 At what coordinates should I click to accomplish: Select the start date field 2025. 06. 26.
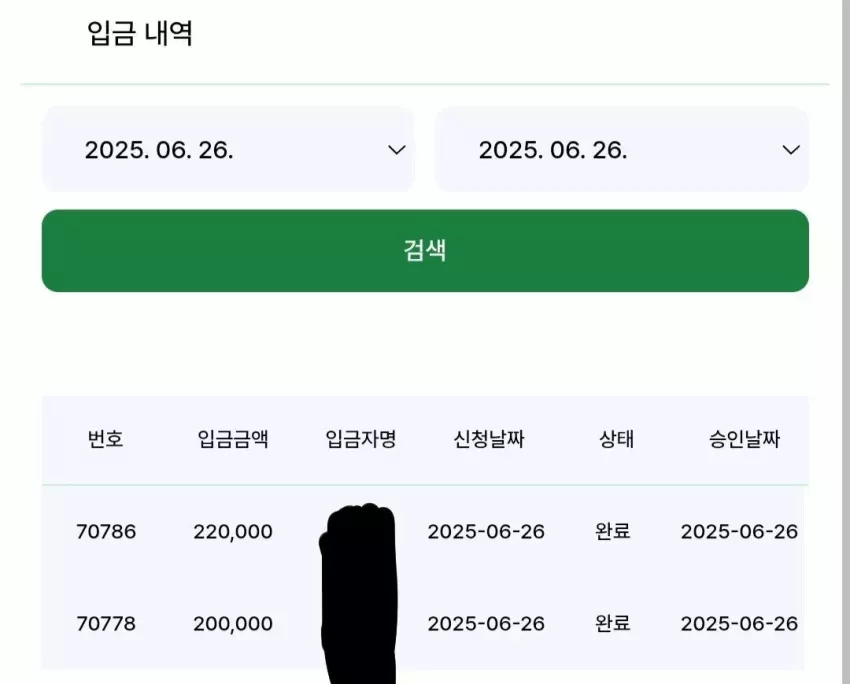click(228, 150)
